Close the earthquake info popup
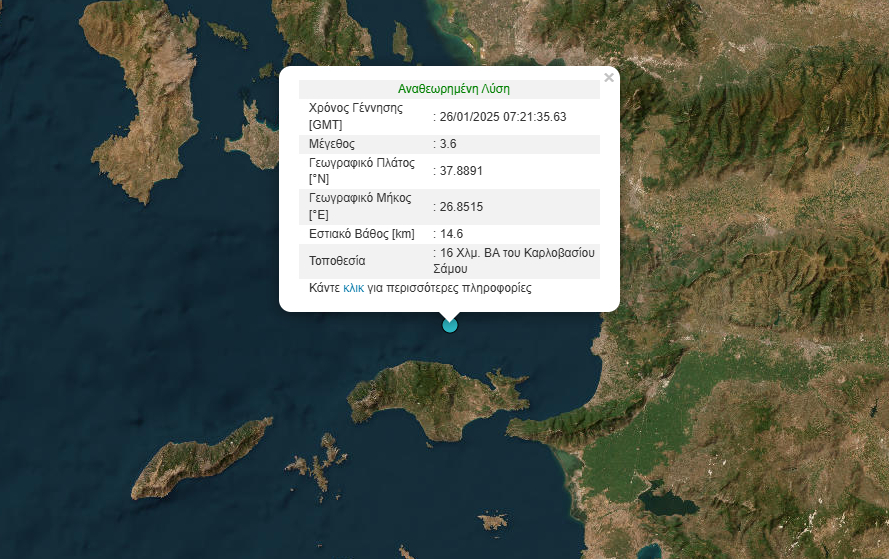889x559 pixels. coord(608,78)
